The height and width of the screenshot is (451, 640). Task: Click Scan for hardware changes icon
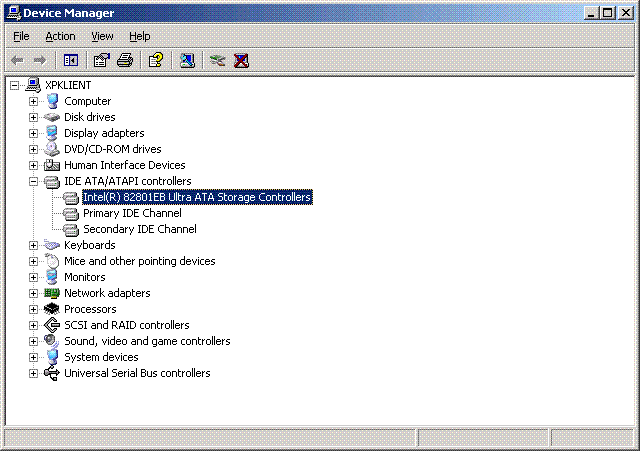pyautogui.click(x=187, y=61)
